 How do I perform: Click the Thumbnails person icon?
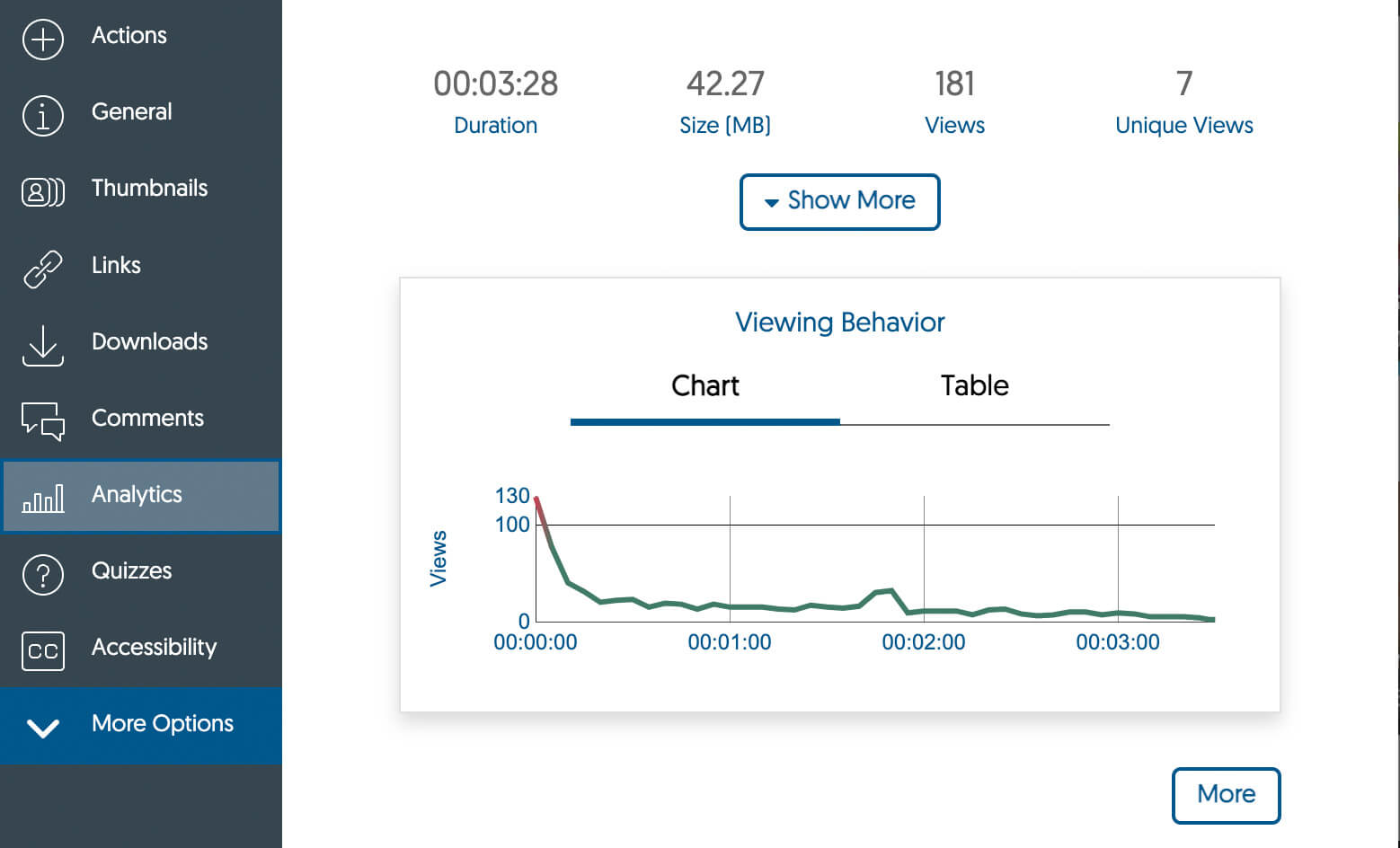coord(42,191)
